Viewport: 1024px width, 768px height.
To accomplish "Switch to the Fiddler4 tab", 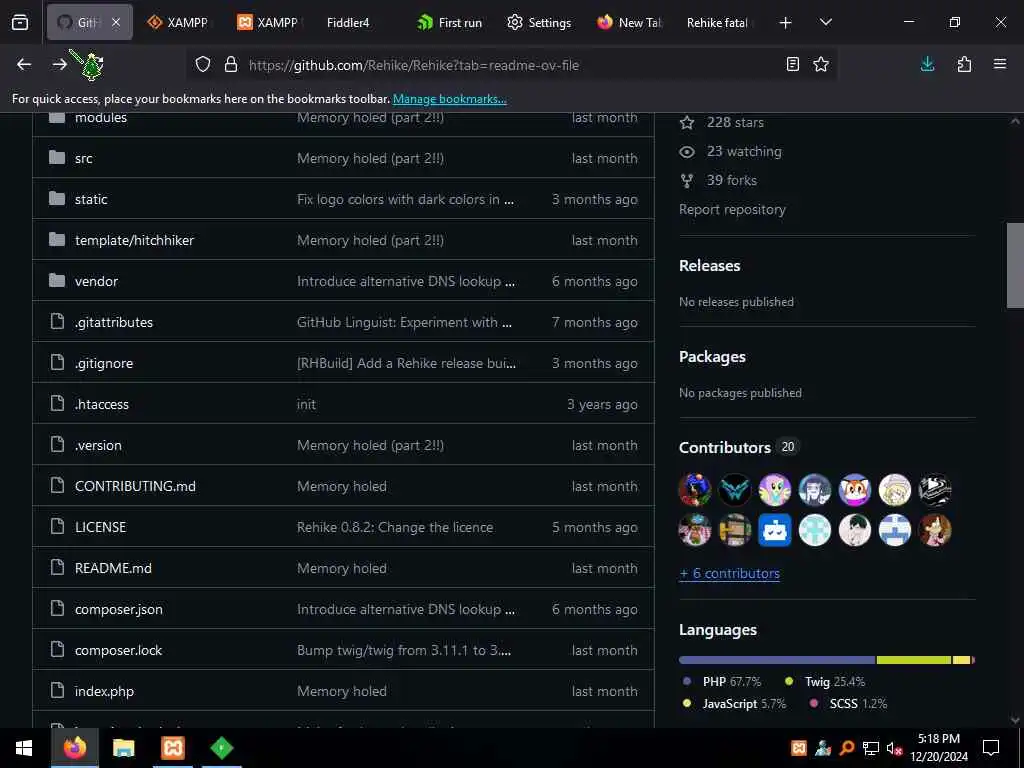I will click(359, 22).
